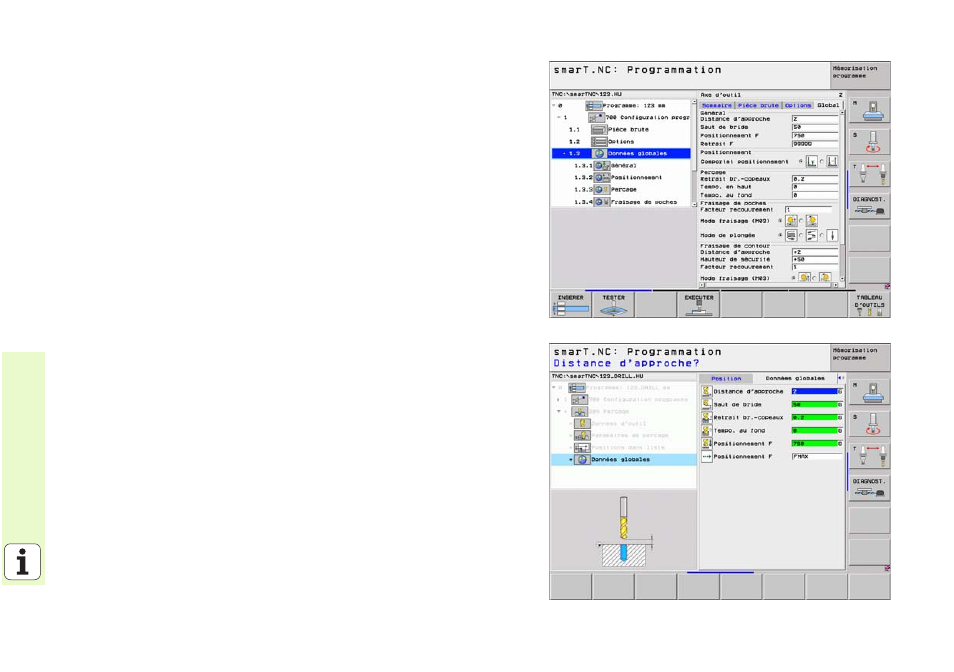Click the icon of 1.3.3 Perçage
The width and height of the screenshot is (954, 672).
[x=602, y=190]
